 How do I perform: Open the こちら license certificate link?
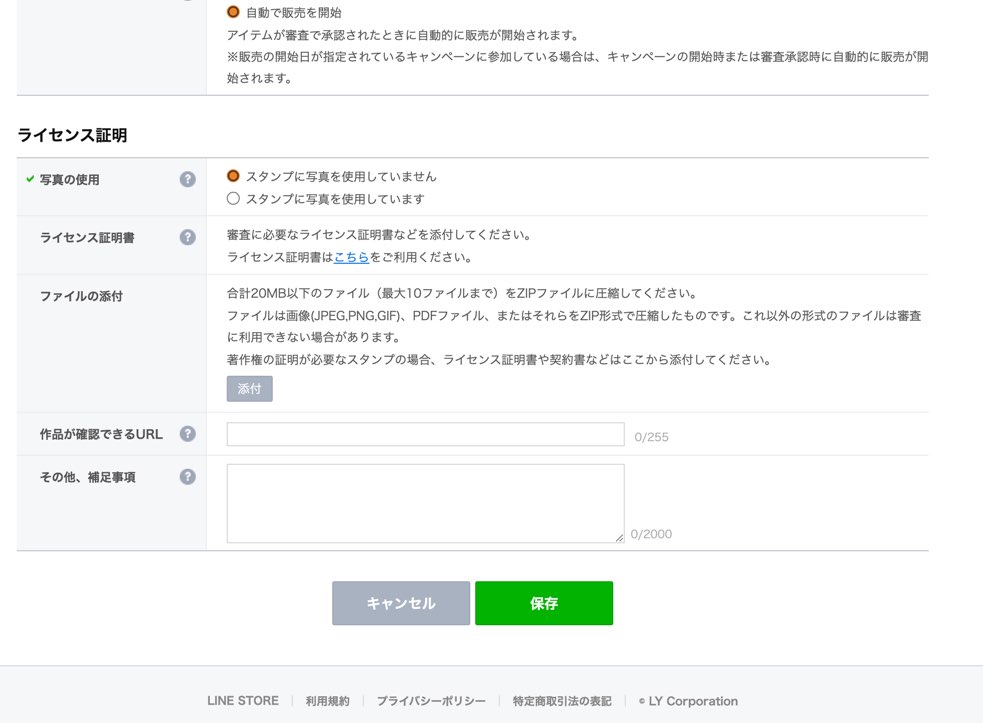pyautogui.click(x=351, y=257)
